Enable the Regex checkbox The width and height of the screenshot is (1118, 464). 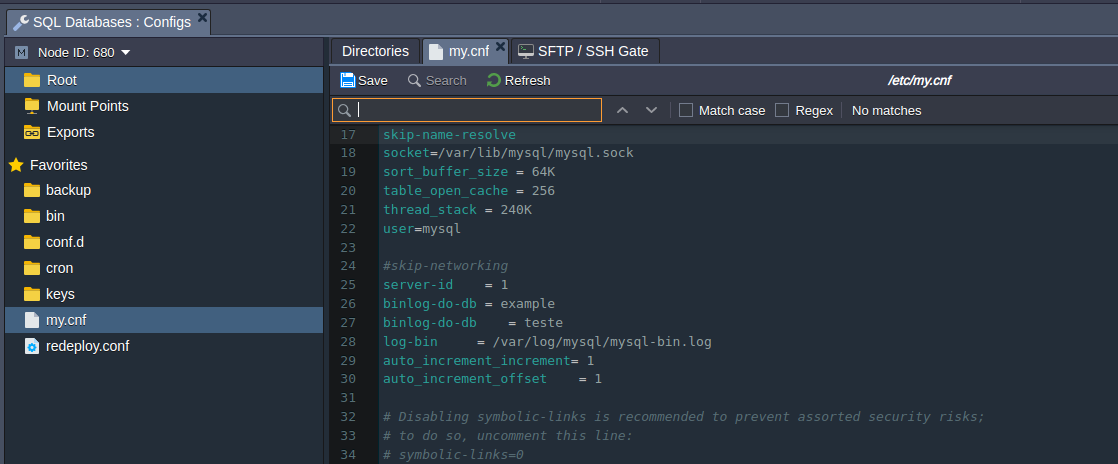click(x=782, y=110)
